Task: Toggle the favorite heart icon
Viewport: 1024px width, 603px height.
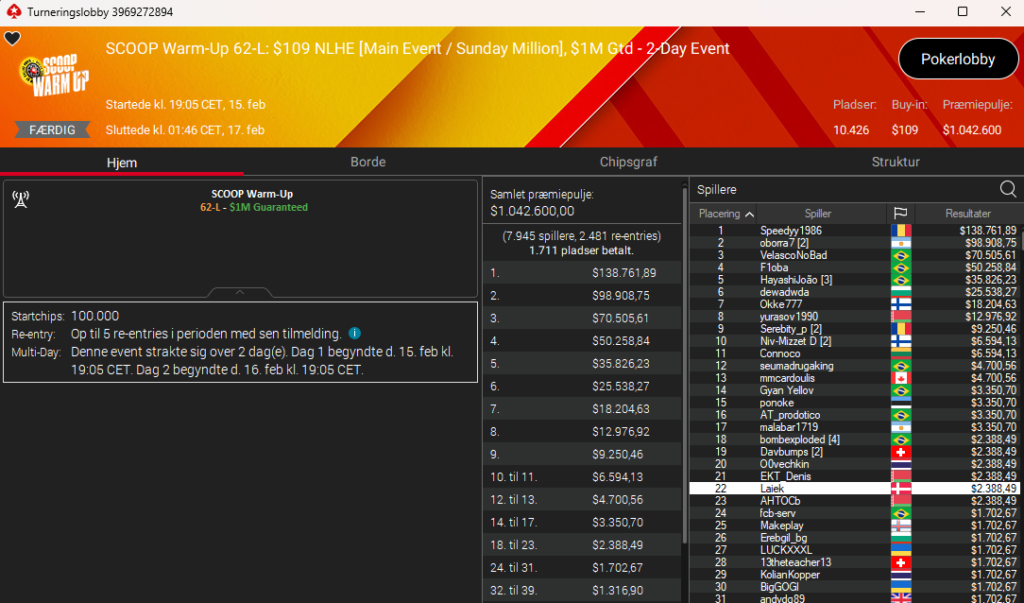Action: point(12,39)
